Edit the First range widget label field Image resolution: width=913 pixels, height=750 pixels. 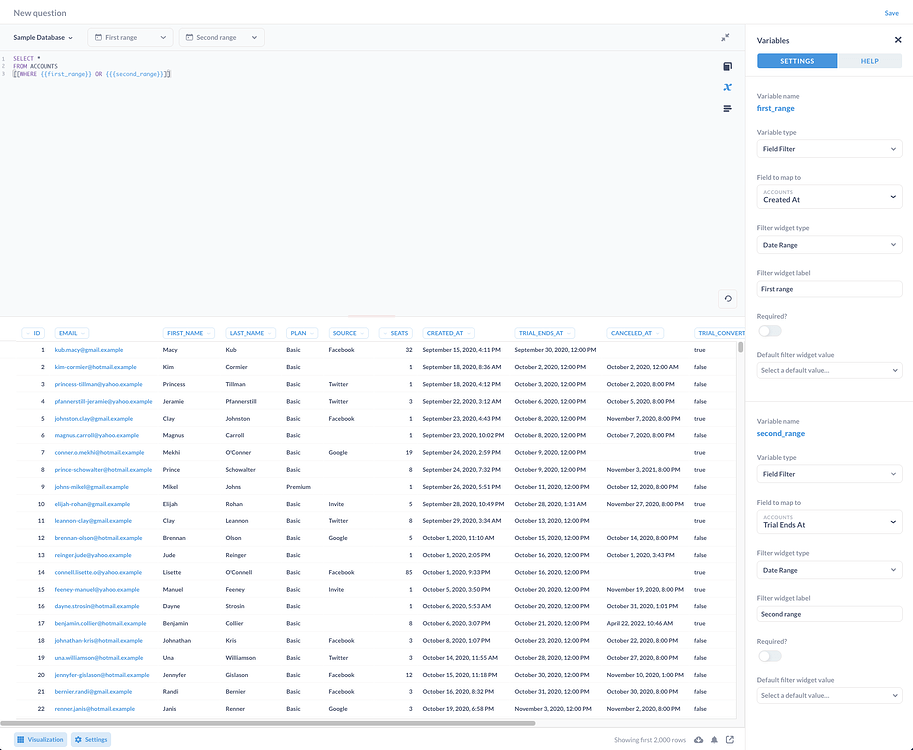pos(829,289)
